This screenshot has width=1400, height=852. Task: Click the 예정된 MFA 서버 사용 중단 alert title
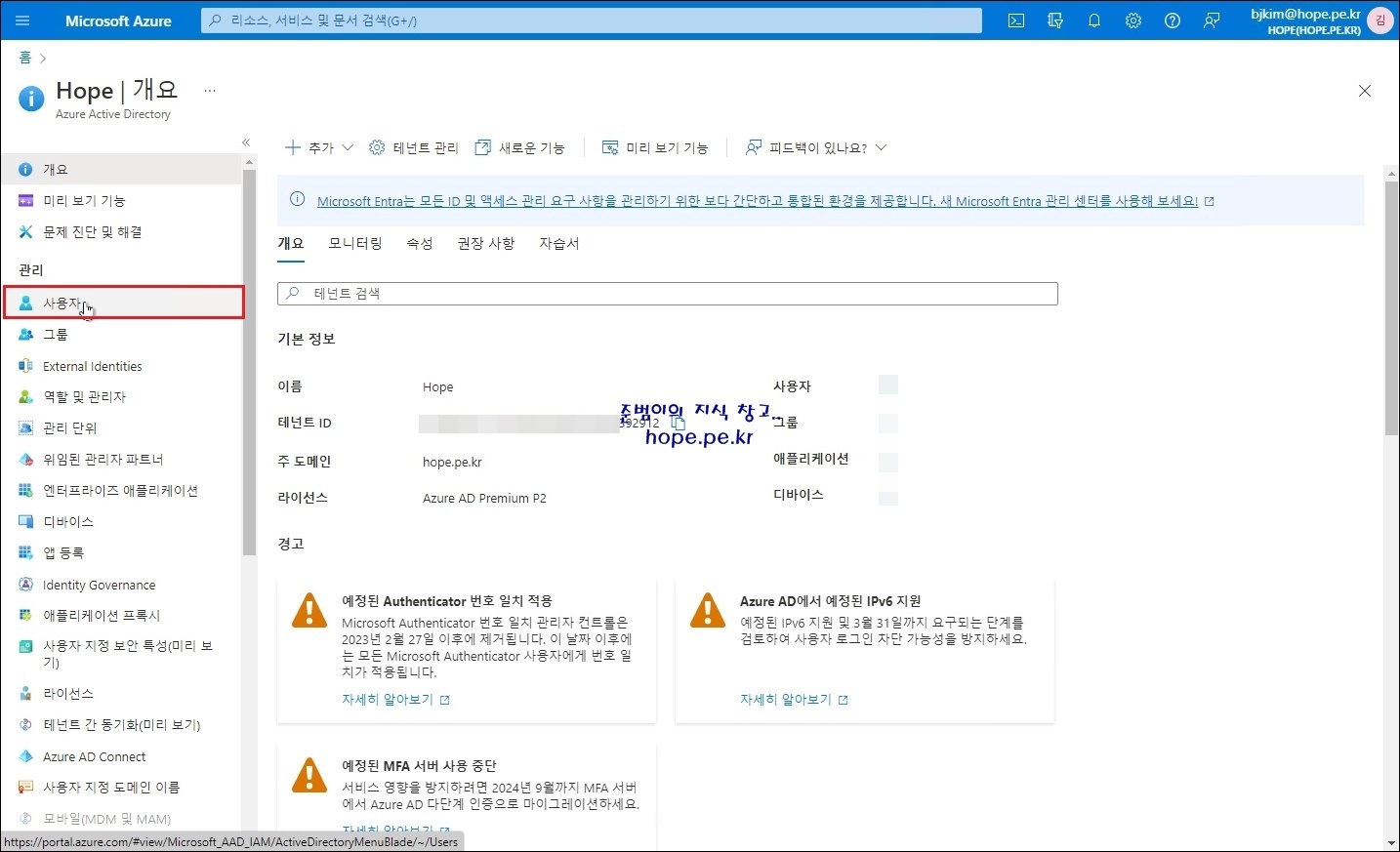tap(419, 766)
